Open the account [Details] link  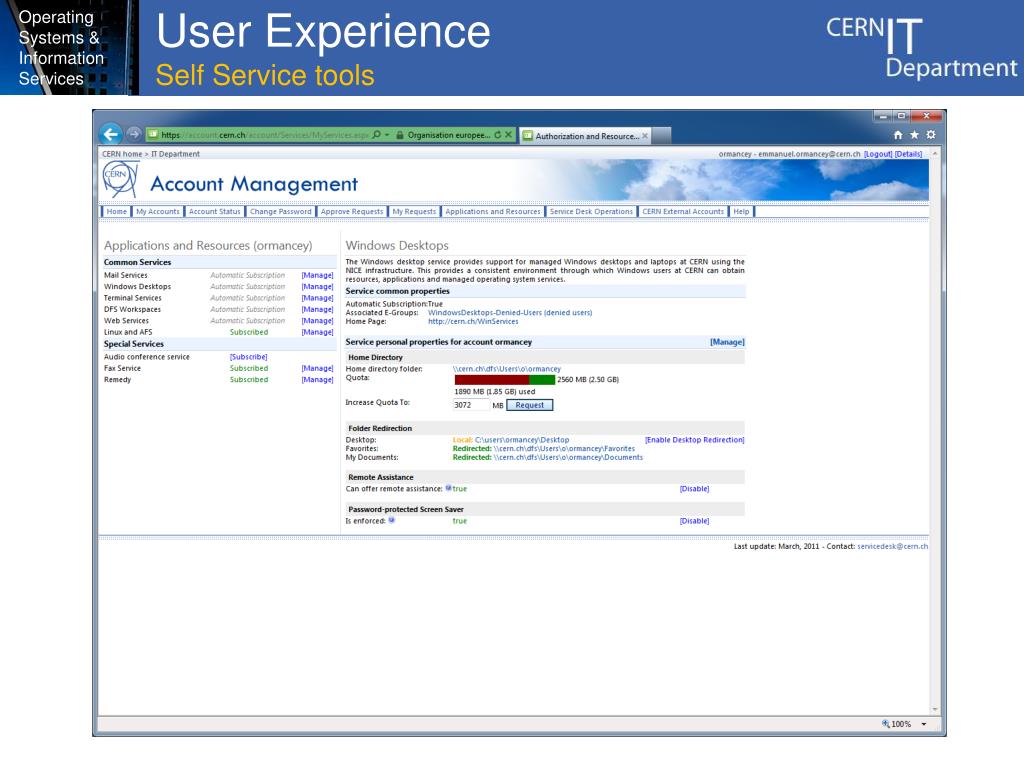(x=908, y=154)
